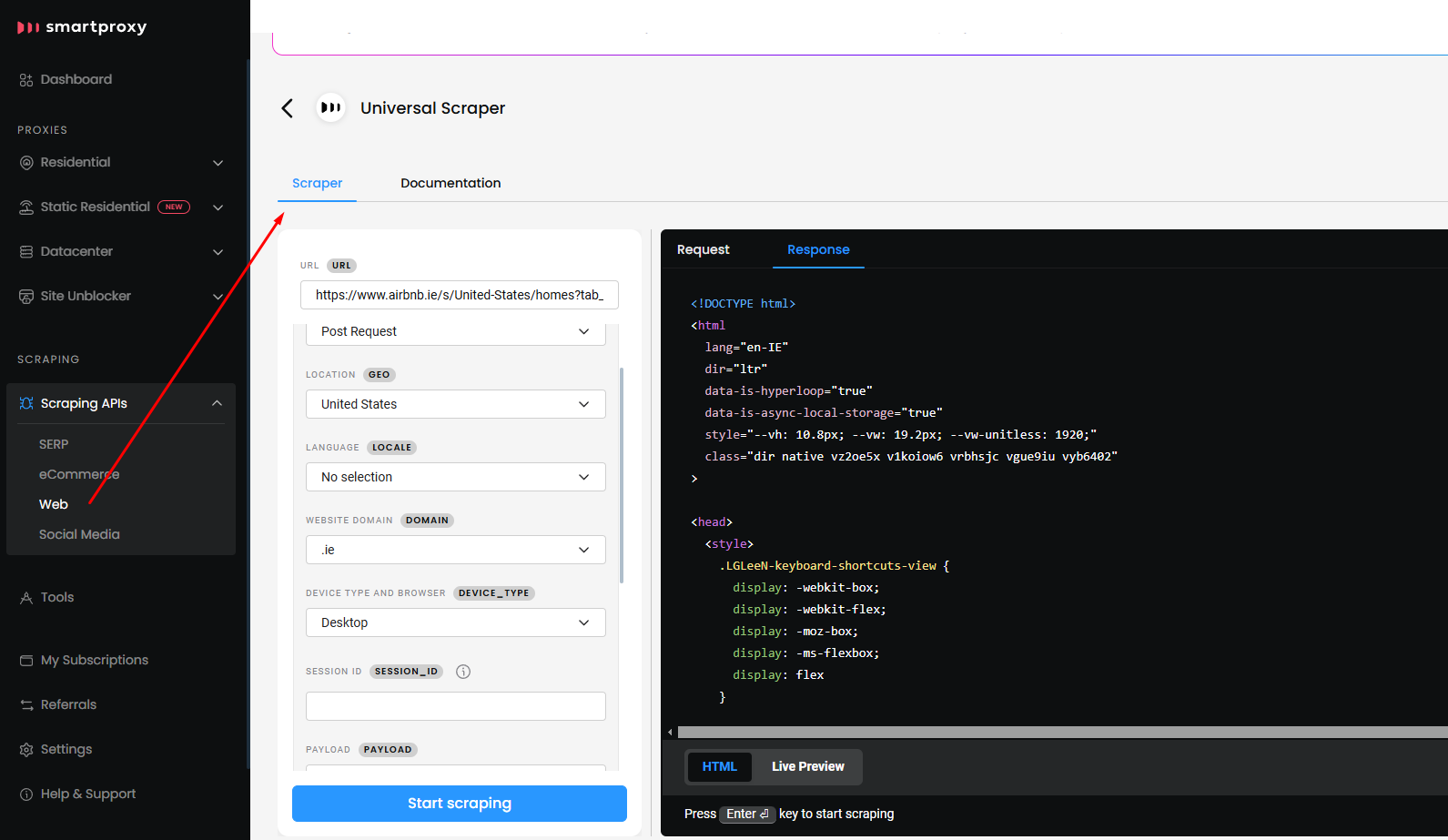Screen dimensions: 1448x840
Task: Open the Request tab
Action: pos(703,249)
